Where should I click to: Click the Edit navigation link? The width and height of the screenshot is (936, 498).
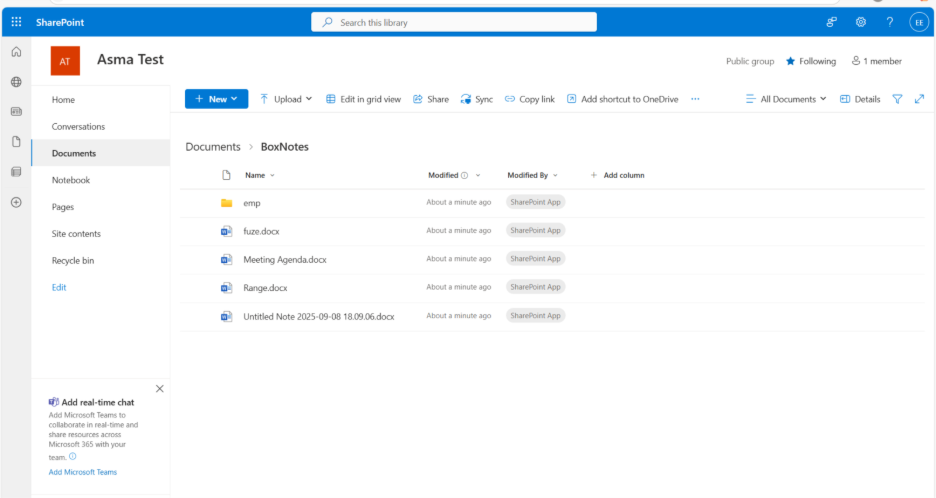click(x=58, y=288)
